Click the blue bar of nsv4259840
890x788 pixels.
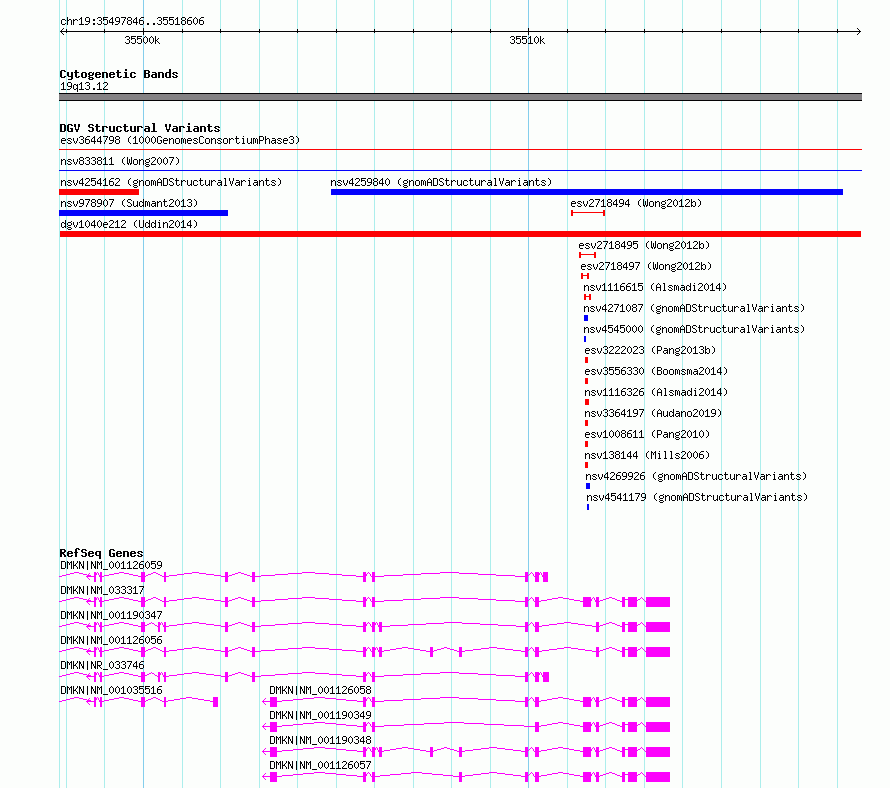587,192
